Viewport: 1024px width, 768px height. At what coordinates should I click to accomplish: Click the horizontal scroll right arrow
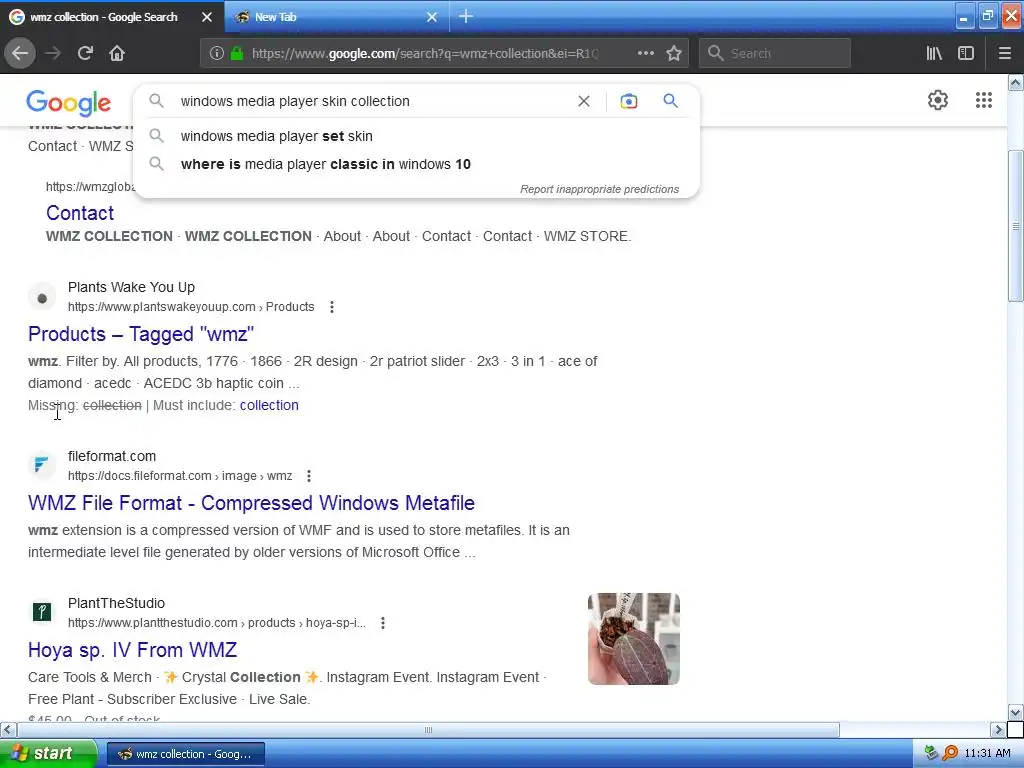pos(997,729)
